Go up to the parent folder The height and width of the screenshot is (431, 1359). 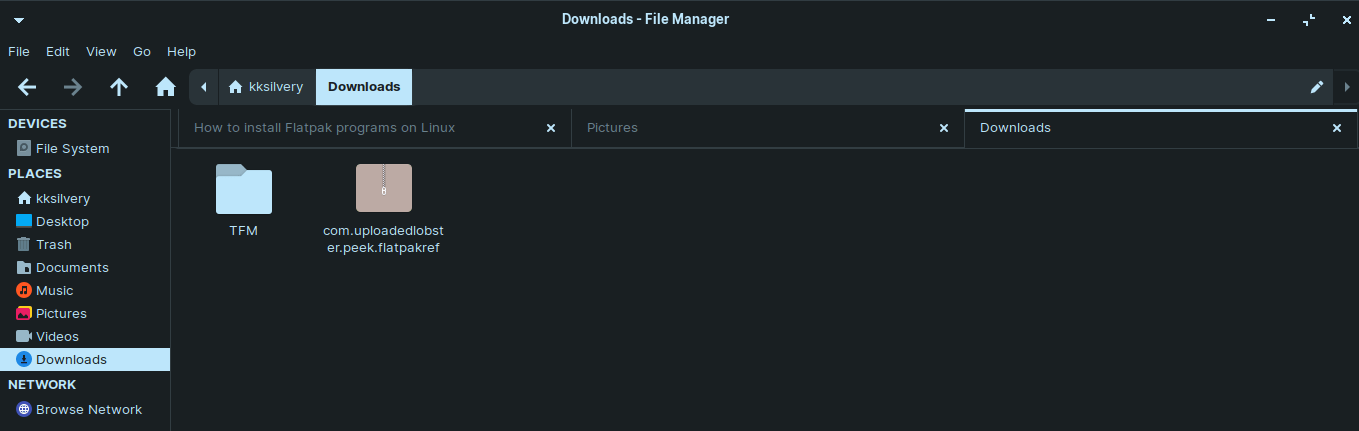click(119, 87)
